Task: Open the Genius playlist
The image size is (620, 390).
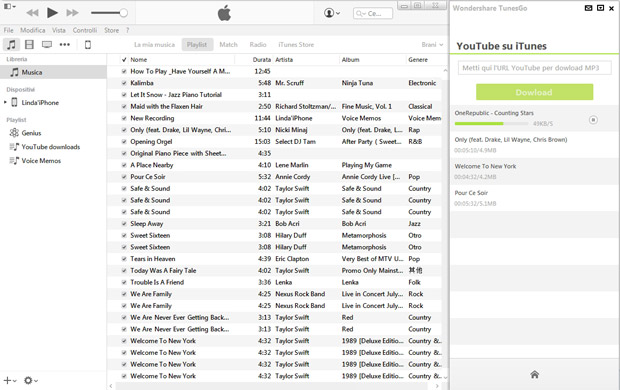Action: click(x=31, y=133)
